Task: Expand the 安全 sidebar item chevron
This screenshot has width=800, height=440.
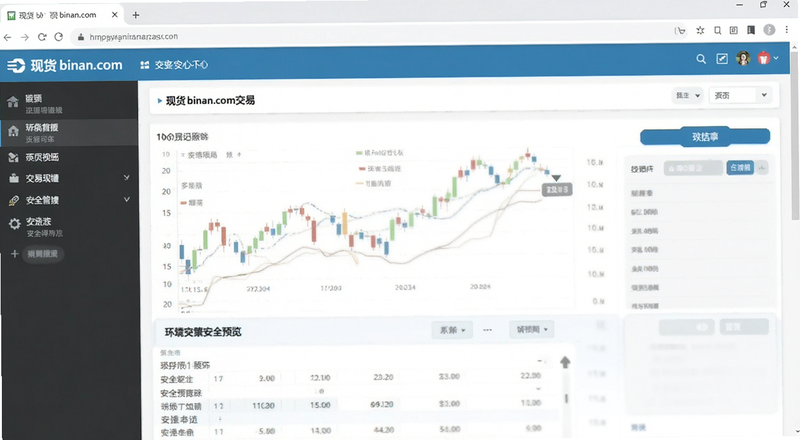Action: pos(127,200)
